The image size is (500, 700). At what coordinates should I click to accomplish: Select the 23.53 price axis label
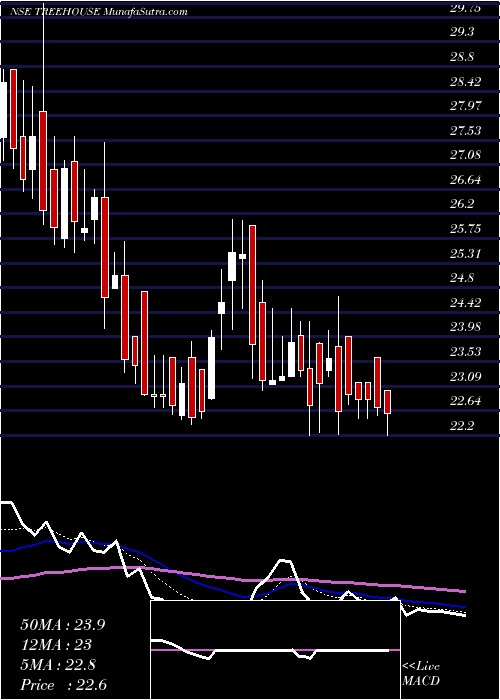point(465,352)
